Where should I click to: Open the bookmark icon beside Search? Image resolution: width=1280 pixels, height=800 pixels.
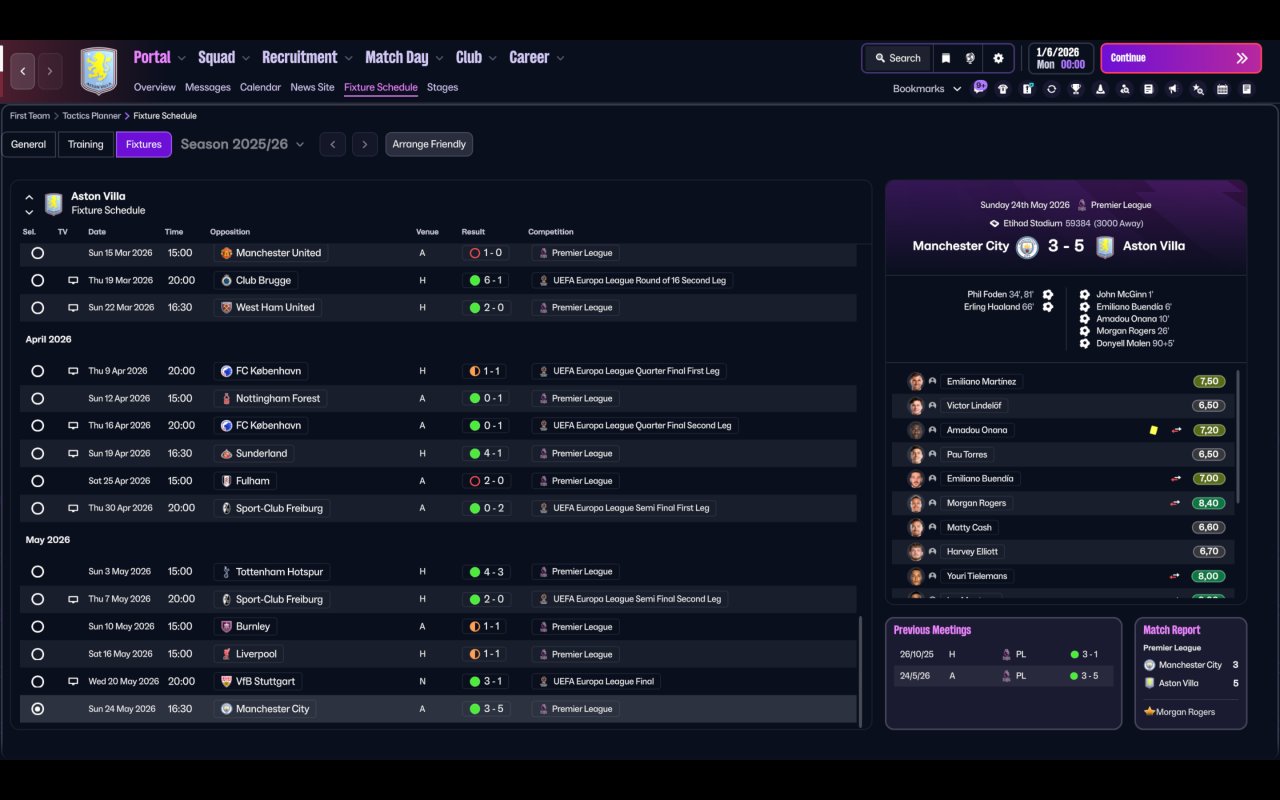tap(945, 58)
